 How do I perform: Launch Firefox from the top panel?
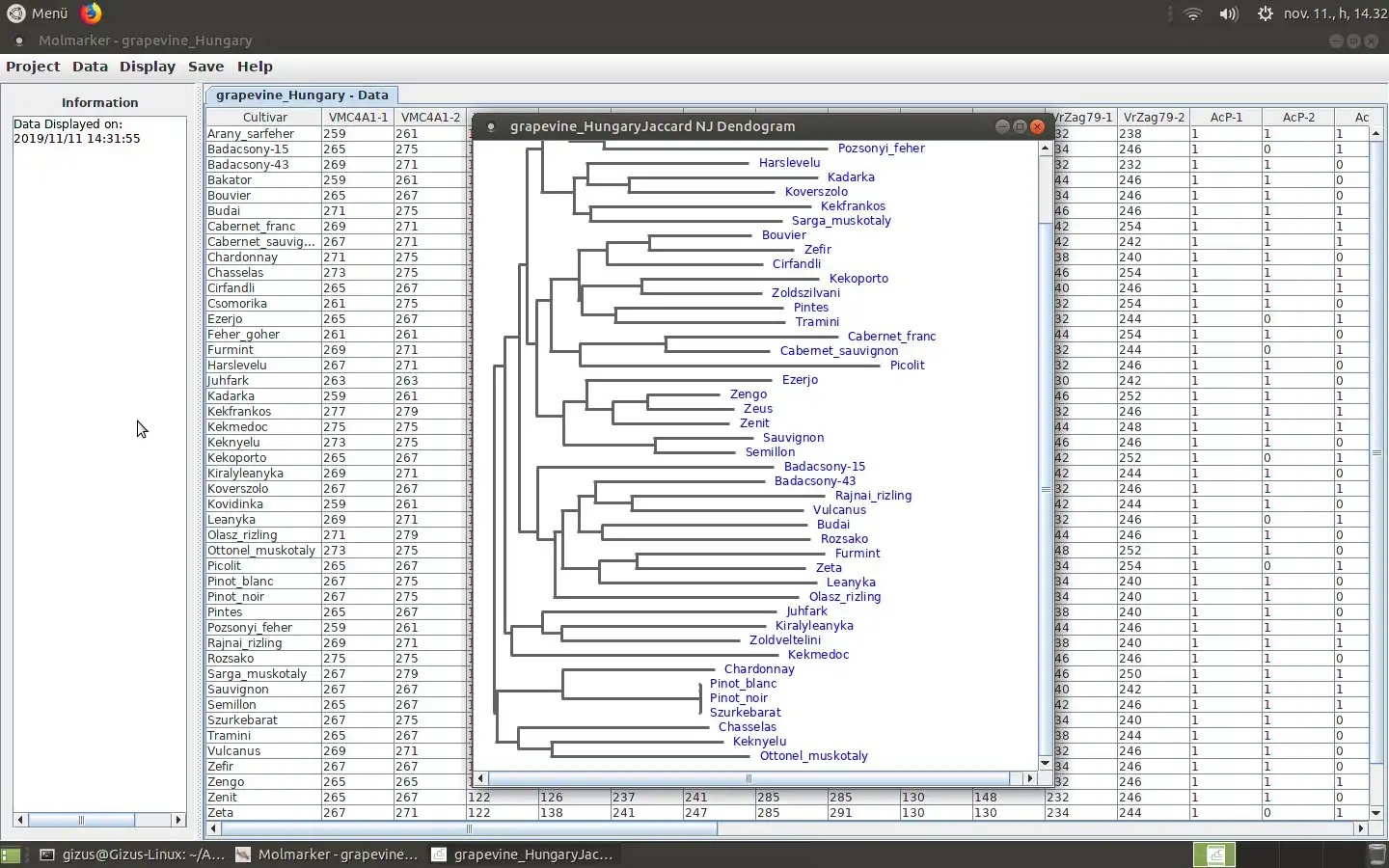coord(91,13)
